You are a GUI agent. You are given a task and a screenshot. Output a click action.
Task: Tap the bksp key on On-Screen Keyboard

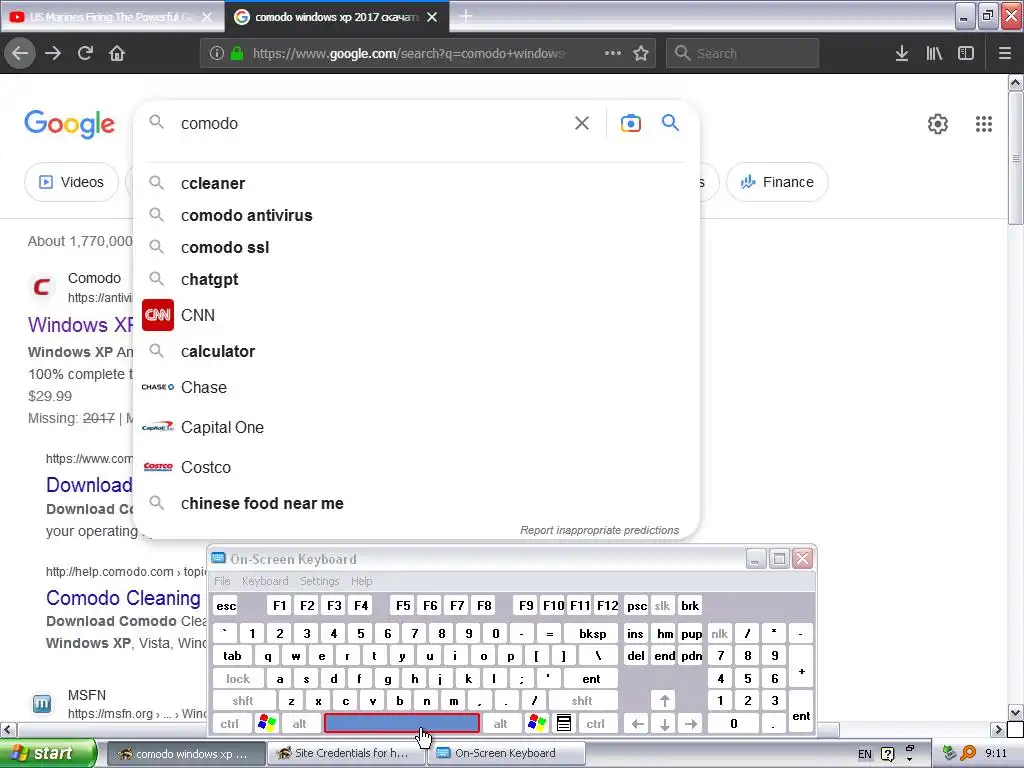[x=592, y=633]
